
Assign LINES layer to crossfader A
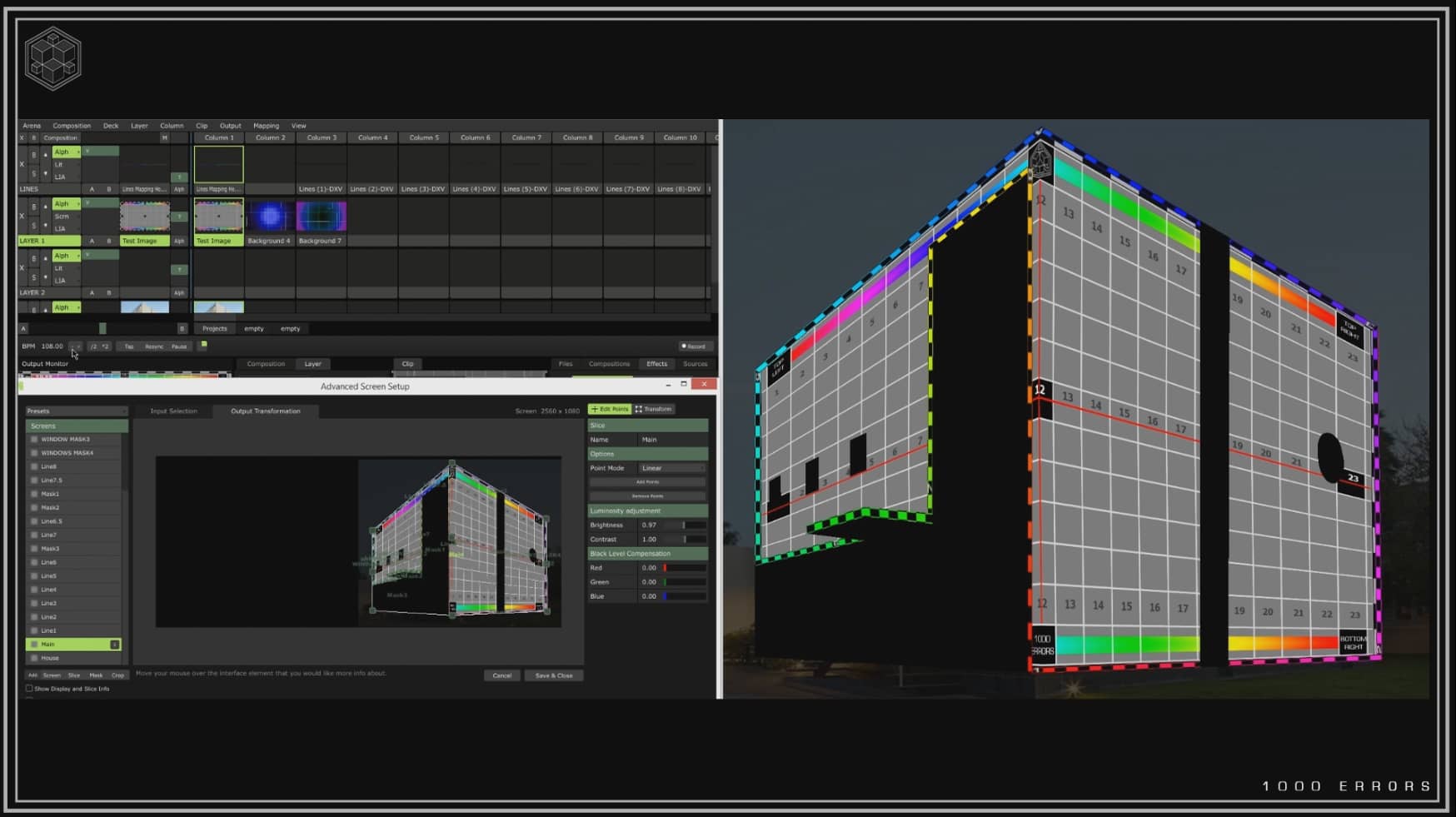[x=92, y=189]
